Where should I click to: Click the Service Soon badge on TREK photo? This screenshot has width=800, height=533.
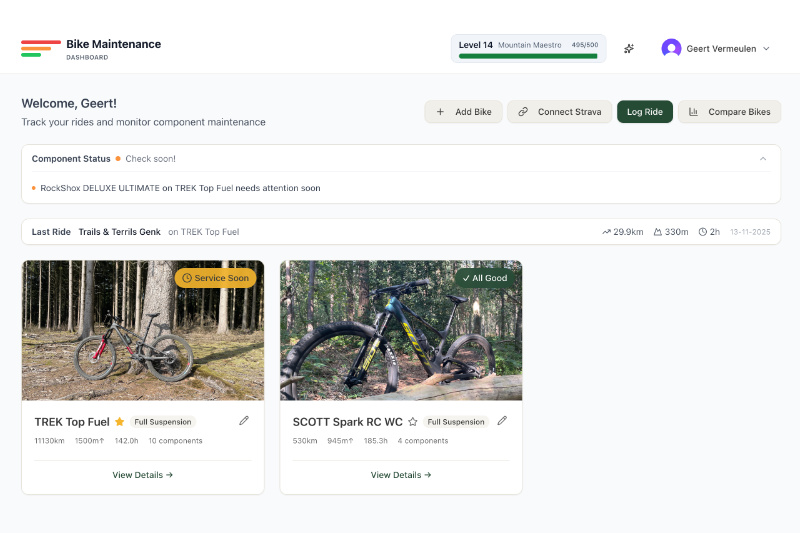pos(216,278)
